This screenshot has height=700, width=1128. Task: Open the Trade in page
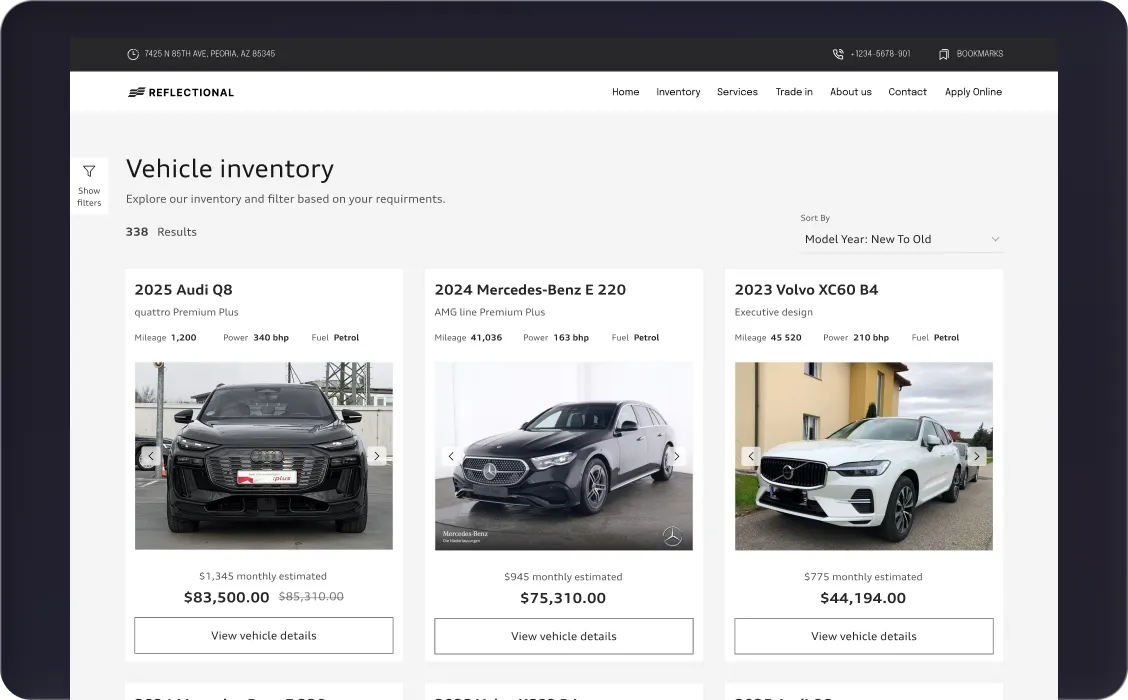793,92
